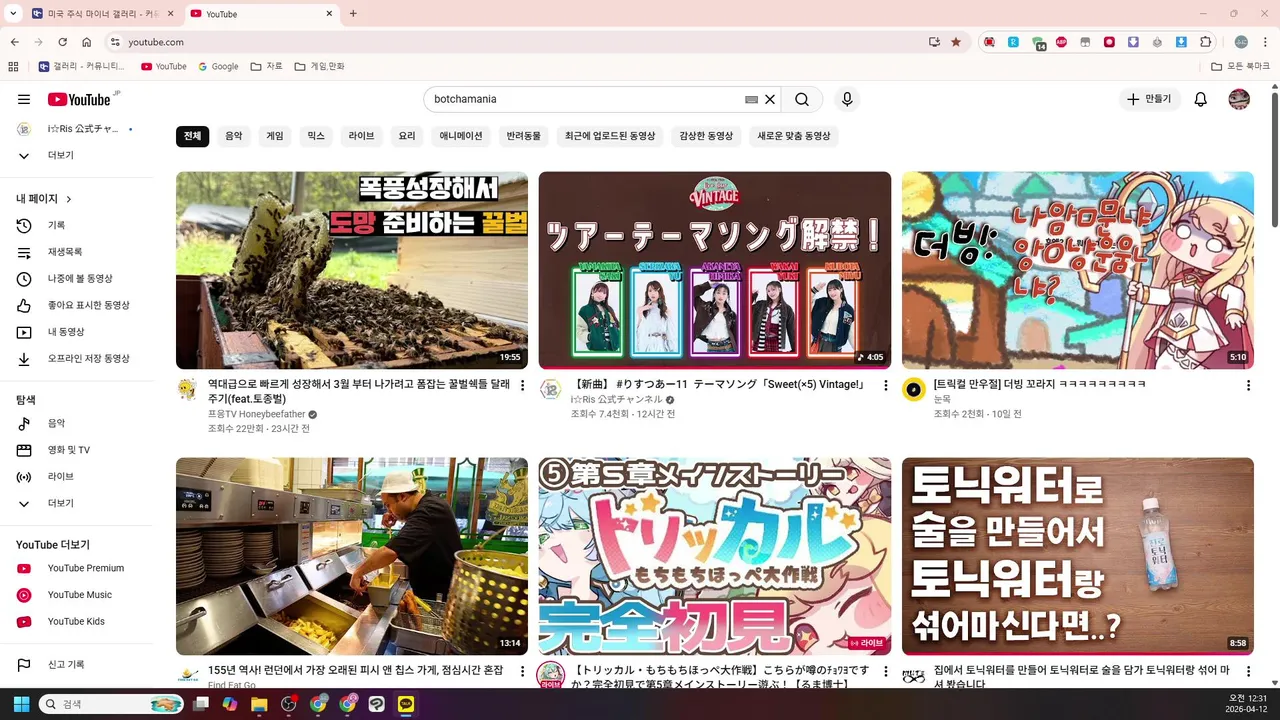Go to the YouTube home logo
1280x720 pixels.
[79, 99]
